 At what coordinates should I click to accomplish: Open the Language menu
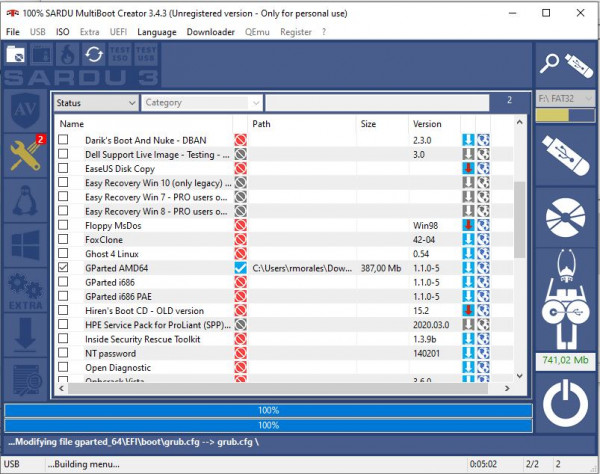point(157,32)
